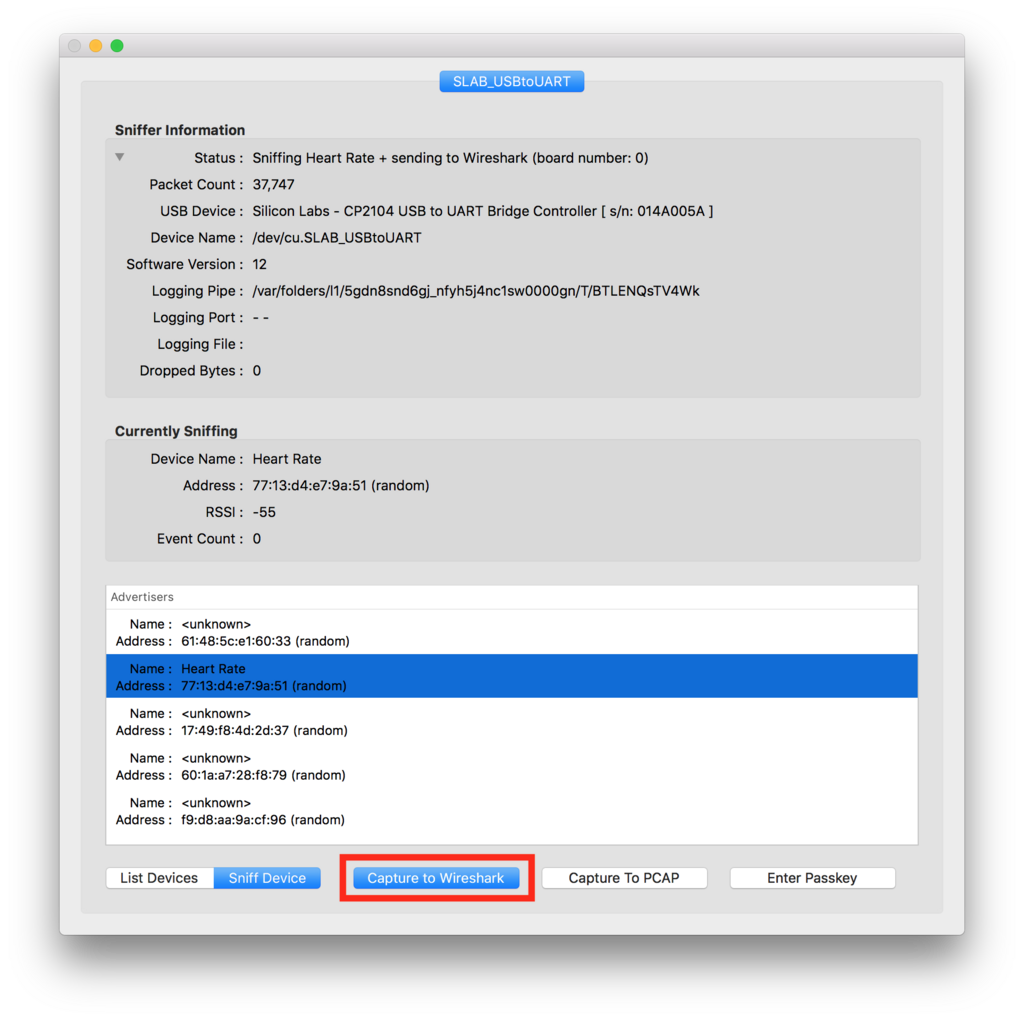Image resolution: width=1024 pixels, height=1020 pixels.
Task: Click the Status sniffing text
Action: pyautogui.click(x=451, y=158)
